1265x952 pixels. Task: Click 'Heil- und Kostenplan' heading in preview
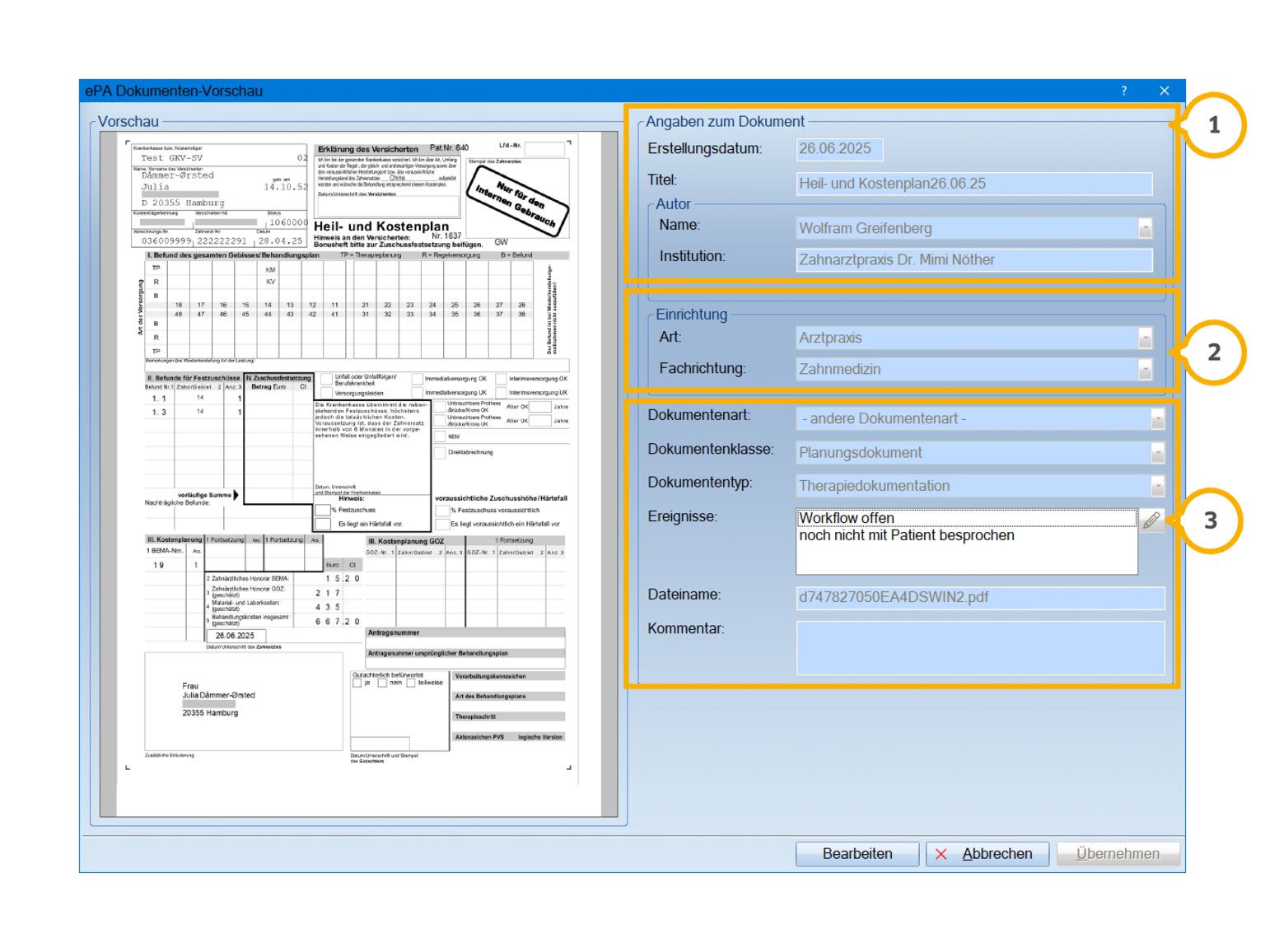[381, 226]
